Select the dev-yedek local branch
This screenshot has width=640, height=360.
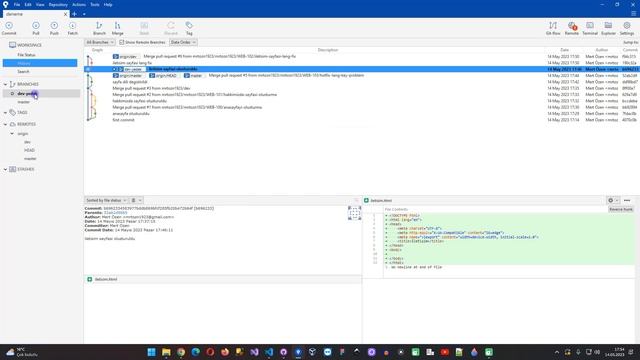(41, 93)
